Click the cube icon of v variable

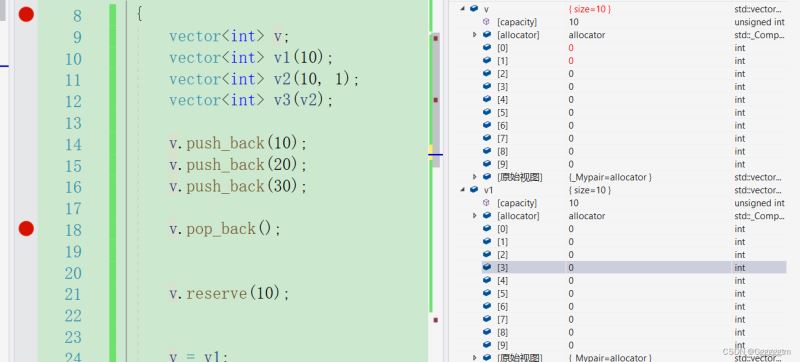(474, 9)
